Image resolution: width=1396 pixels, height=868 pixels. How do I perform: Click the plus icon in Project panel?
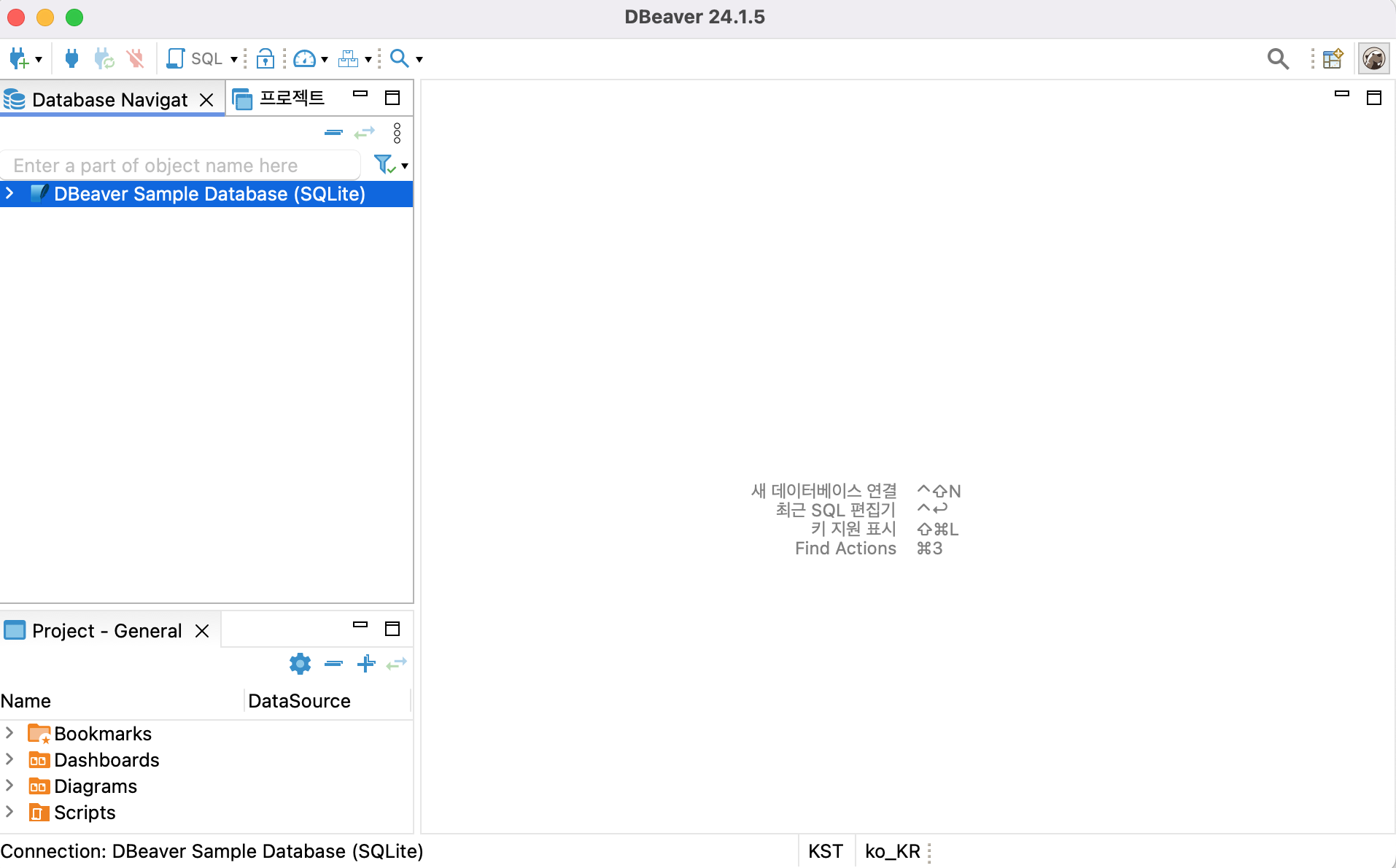[x=366, y=664]
